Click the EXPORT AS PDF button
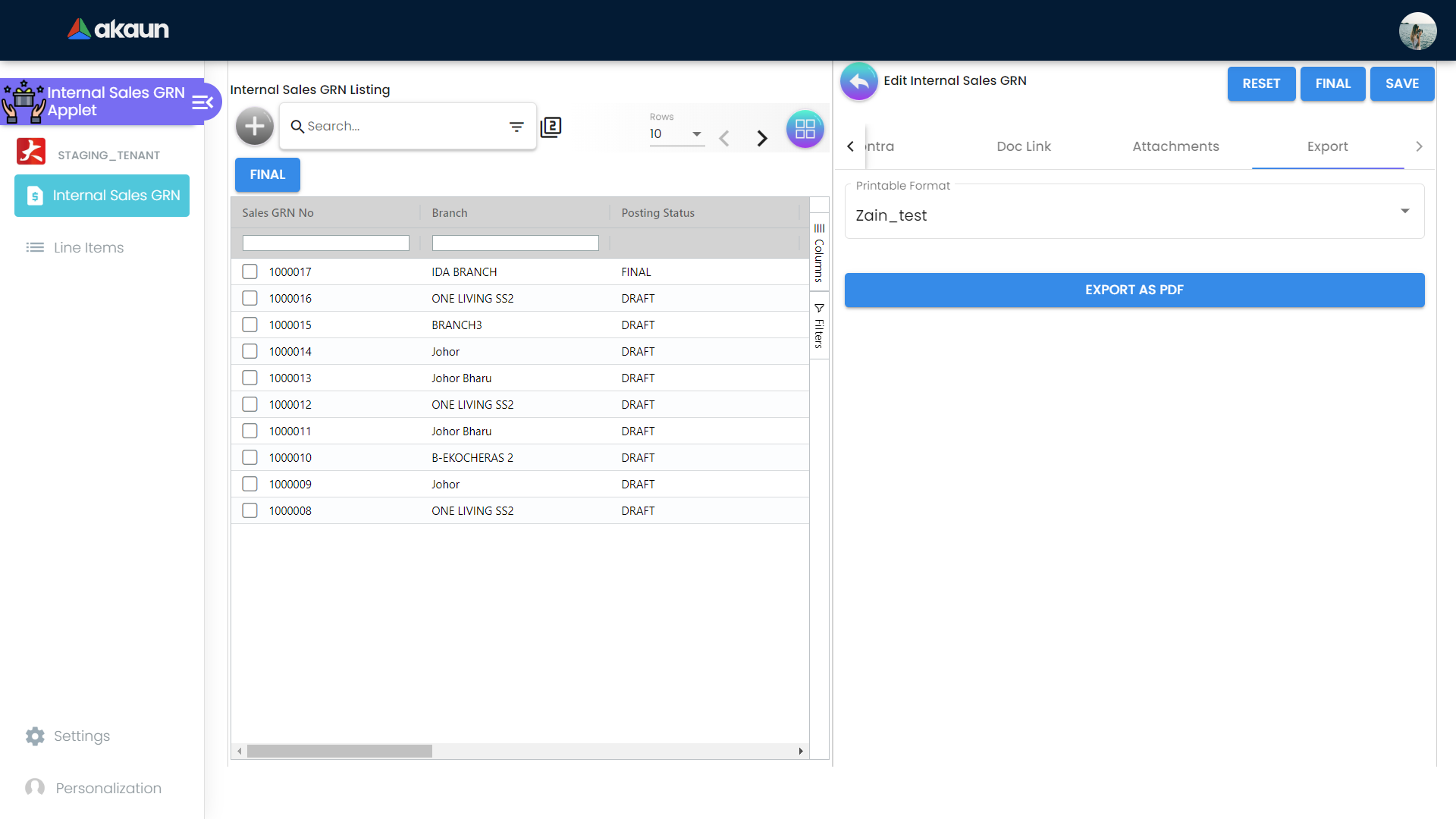 (x=1134, y=290)
